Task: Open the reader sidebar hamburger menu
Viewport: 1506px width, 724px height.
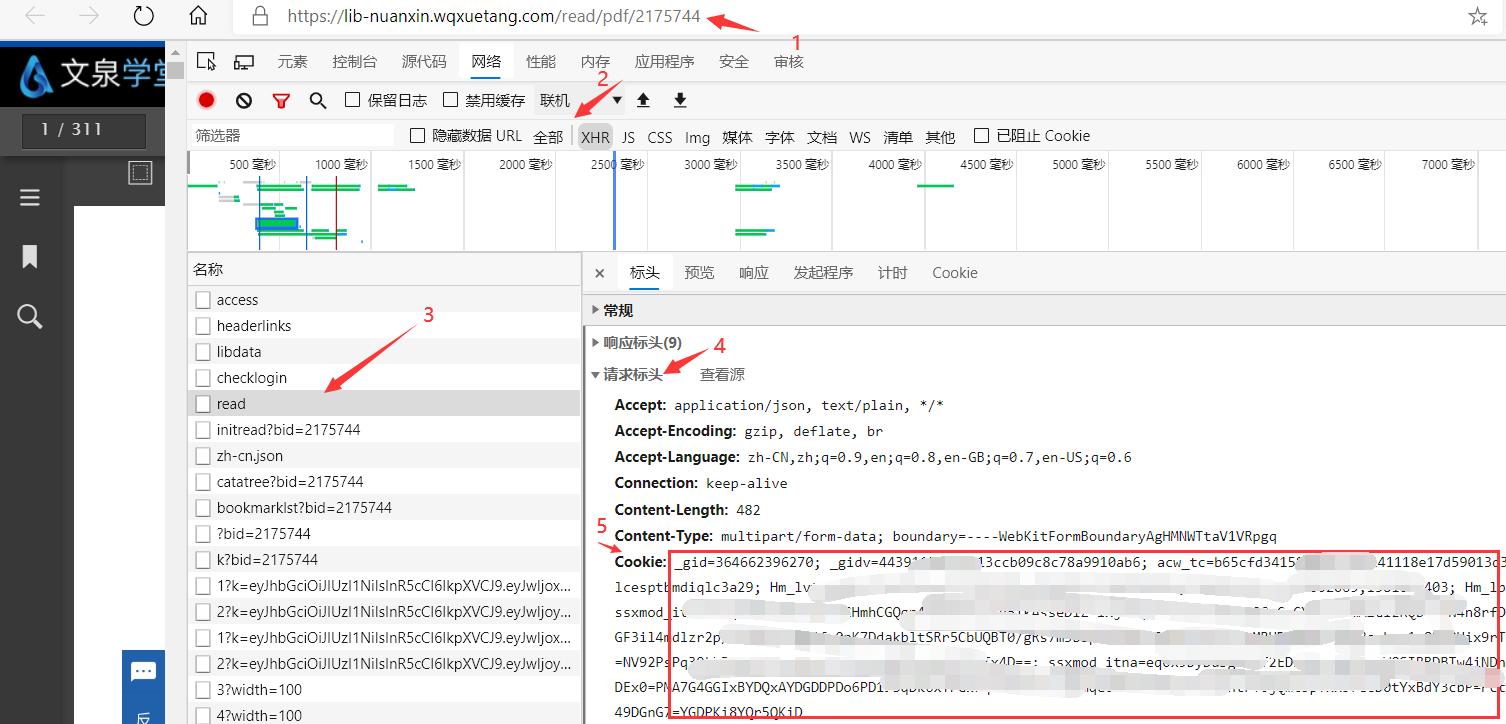Action: click(x=30, y=198)
